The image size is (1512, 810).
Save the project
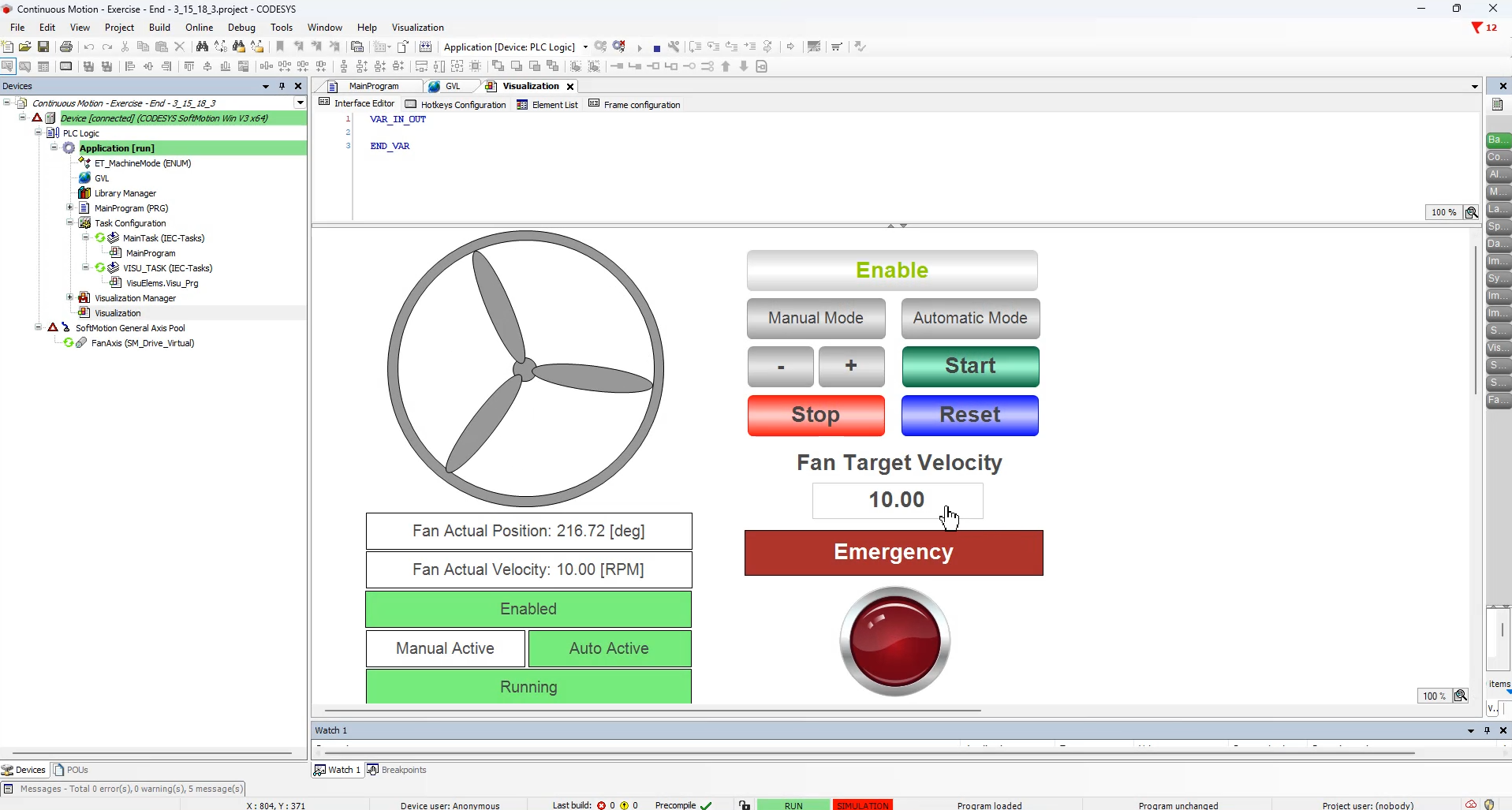43,47
